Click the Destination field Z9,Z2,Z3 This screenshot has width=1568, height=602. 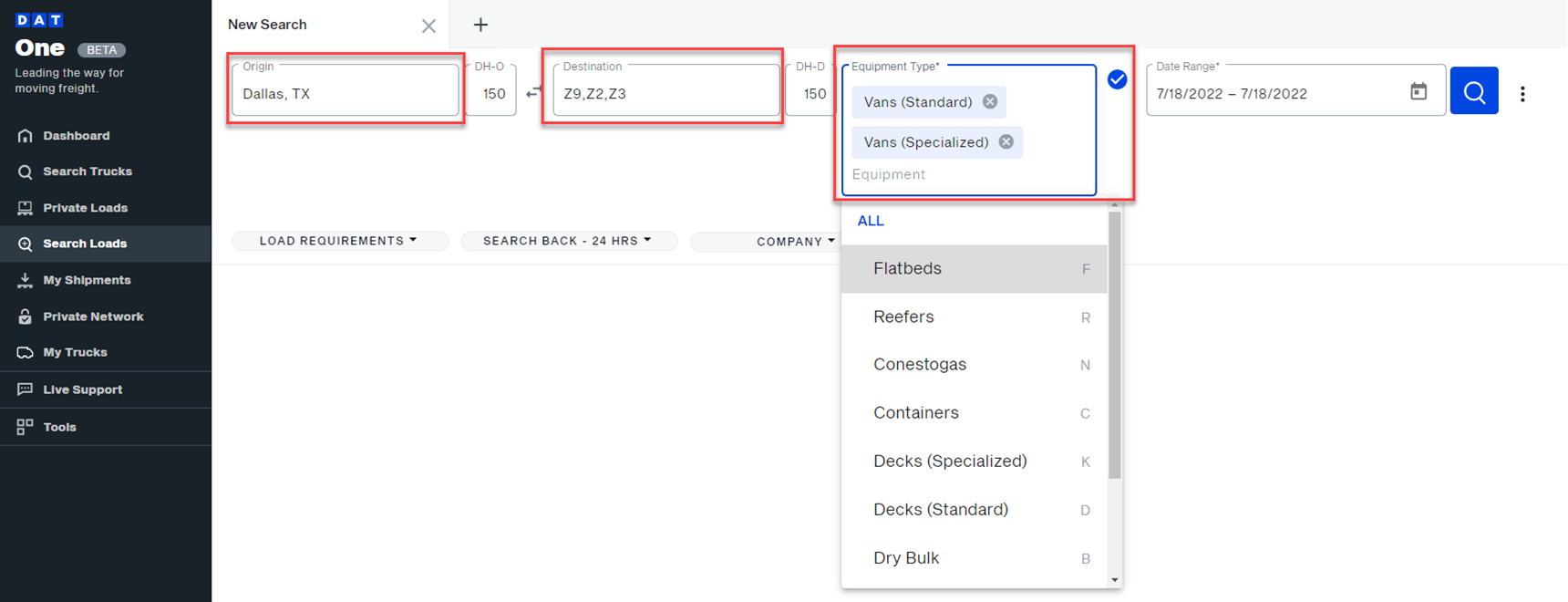(665, 89)
